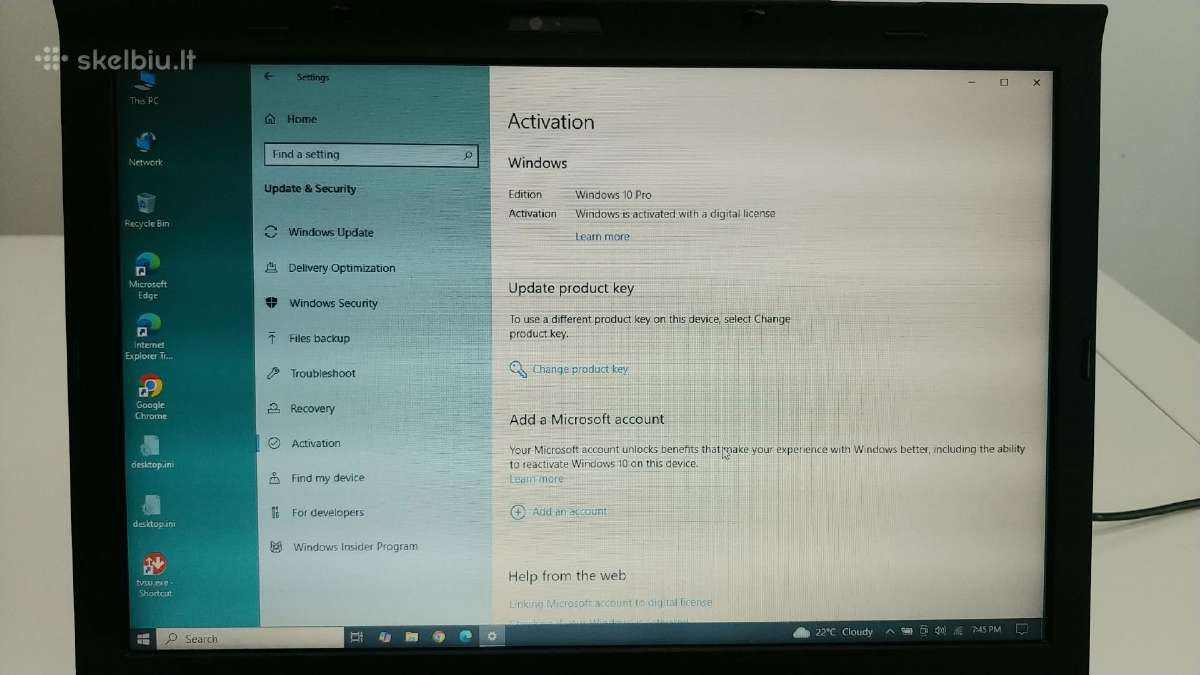Click the key icon beside Change product key

(x=518, y=369)
